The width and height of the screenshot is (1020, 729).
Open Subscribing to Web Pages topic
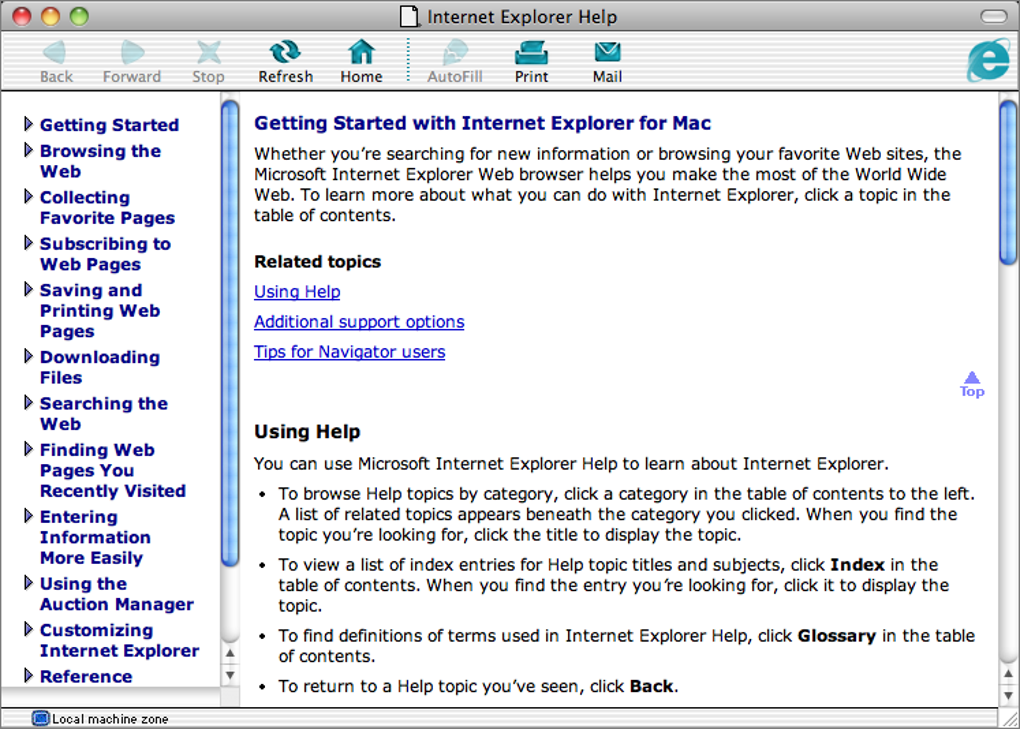click(x=105, y=254)
